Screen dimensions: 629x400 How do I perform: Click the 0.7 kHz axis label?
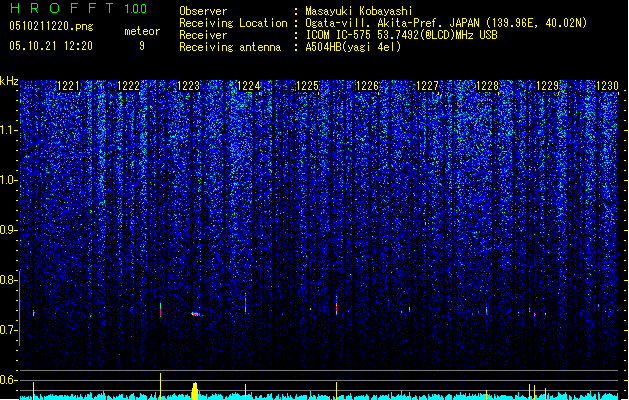coord(8,330)
